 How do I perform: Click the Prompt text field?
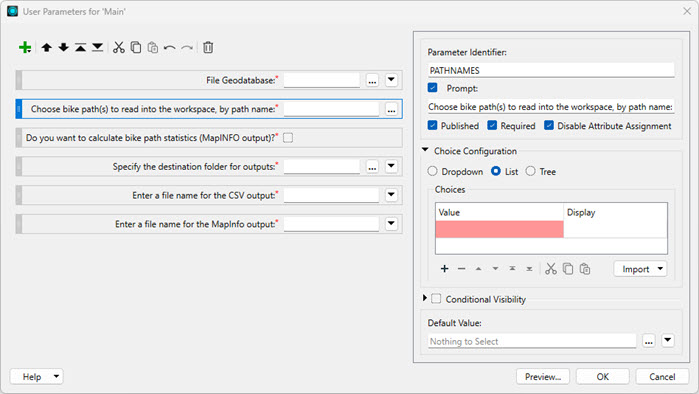pyautogui.click(x=551, y=107)
